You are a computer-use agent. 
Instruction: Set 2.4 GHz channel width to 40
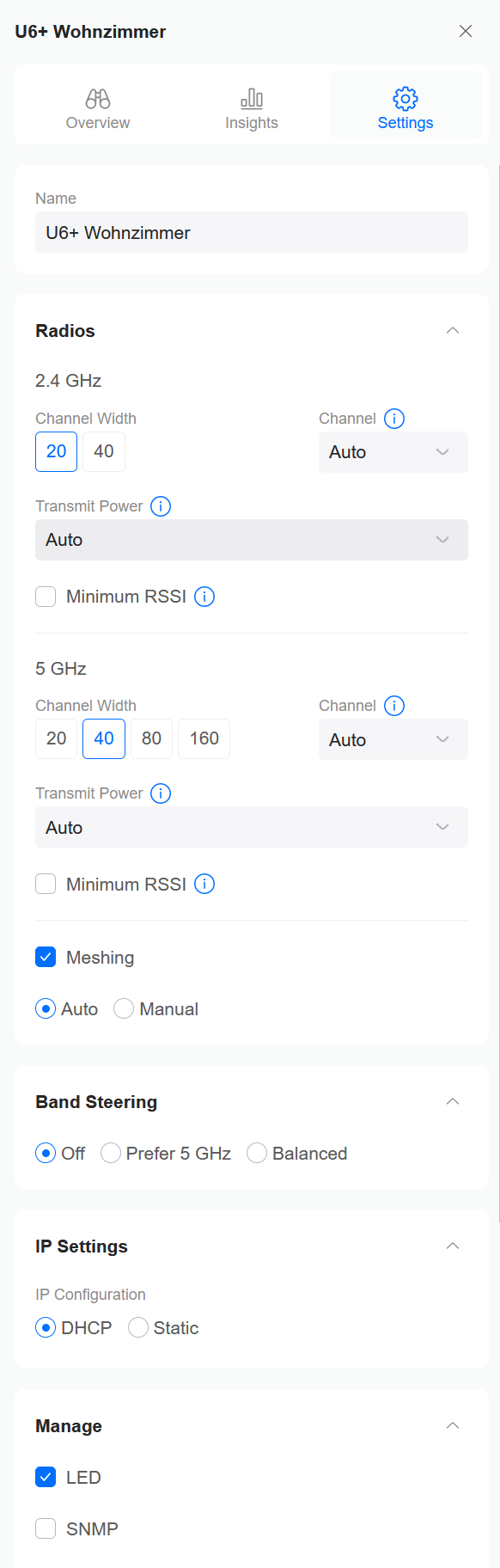click(104, 451)
